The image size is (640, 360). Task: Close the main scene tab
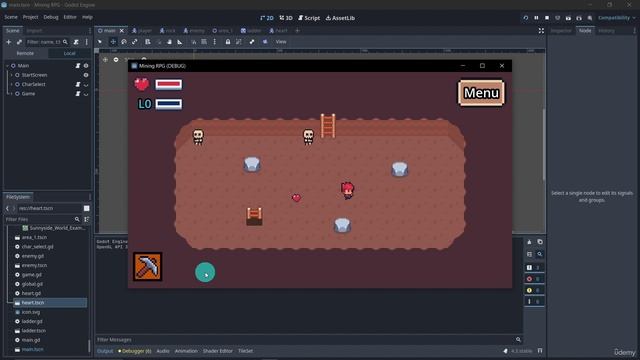coord(122,31)
